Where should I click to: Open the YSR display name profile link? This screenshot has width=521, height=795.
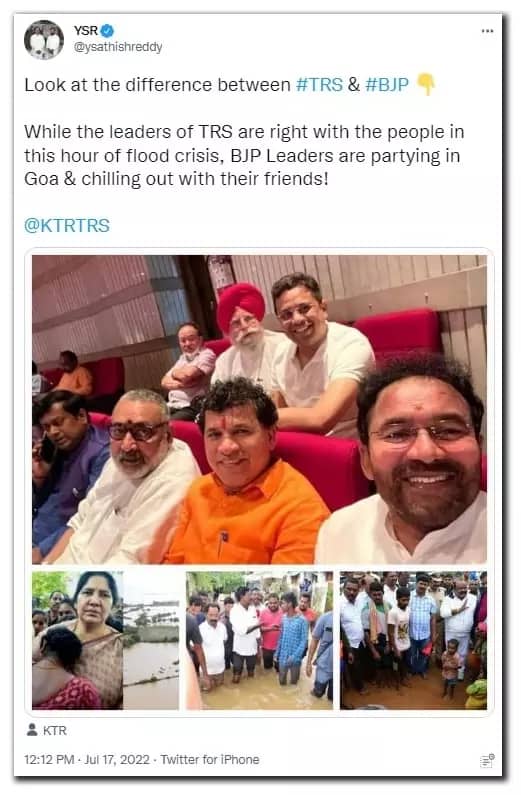[x=86, y=31]
